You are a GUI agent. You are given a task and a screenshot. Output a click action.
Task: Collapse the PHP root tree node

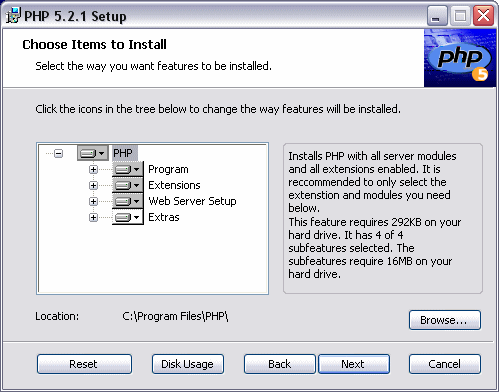coord(59,153)
